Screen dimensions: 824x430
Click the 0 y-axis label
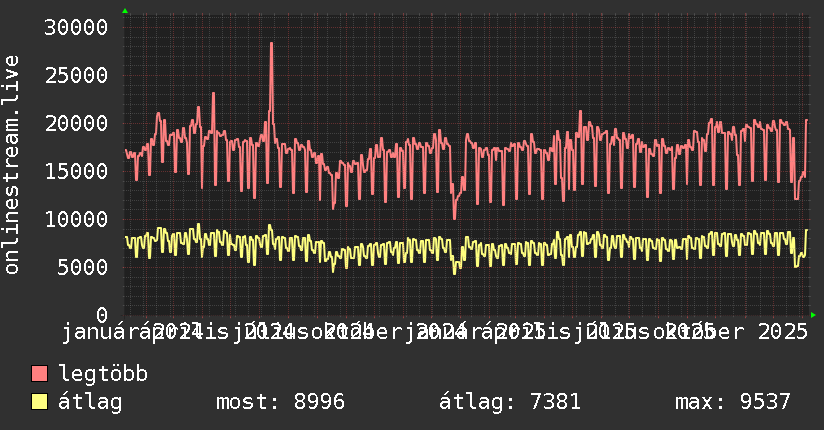[x=102, y=315]
